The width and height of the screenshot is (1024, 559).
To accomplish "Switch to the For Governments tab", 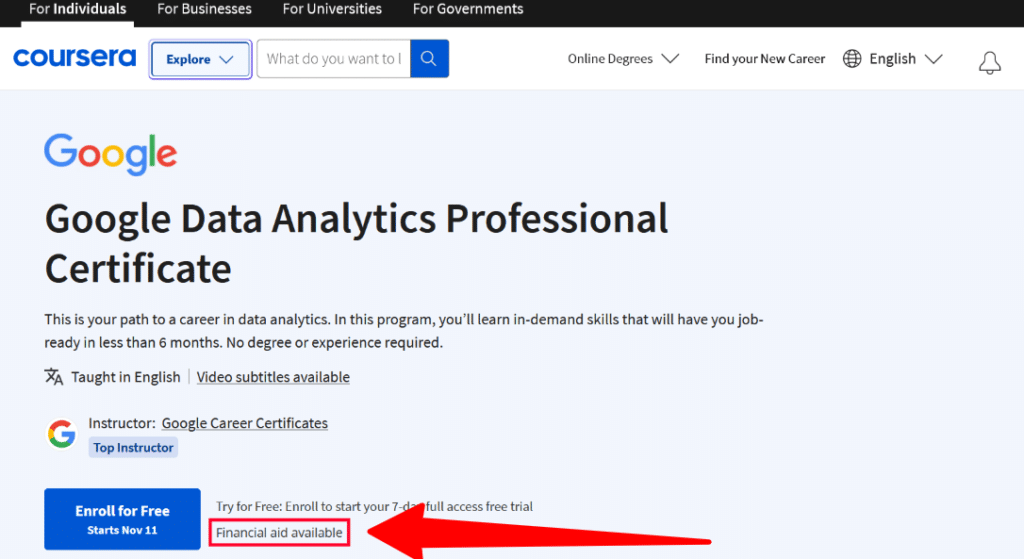I will 468,9.
